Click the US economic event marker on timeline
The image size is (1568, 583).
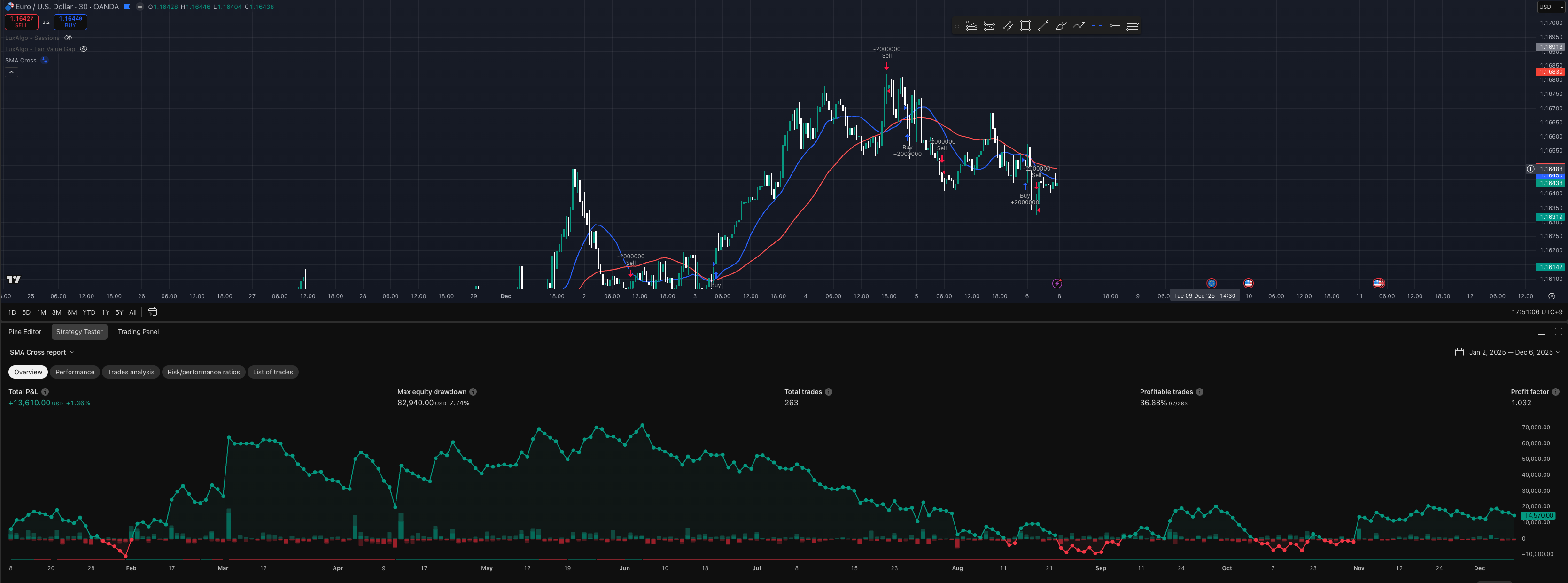pyautogui.click(x=1248, y=283)
